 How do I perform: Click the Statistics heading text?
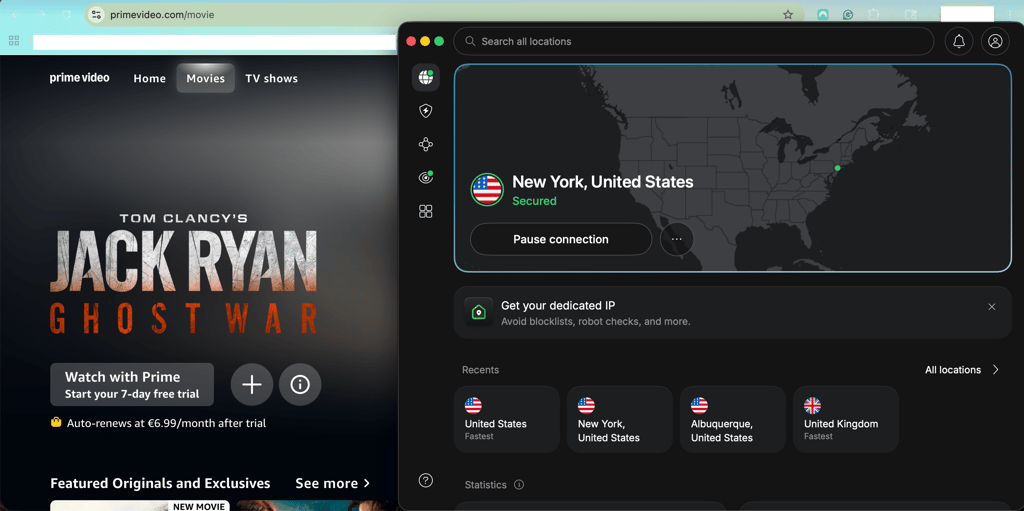tap(485, 485)
